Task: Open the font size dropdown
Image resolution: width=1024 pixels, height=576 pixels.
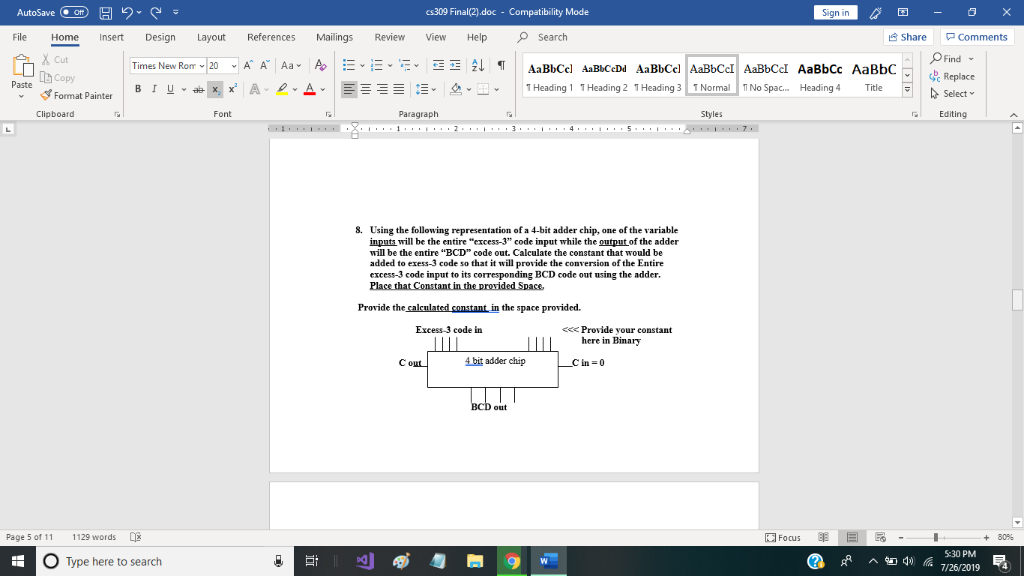Action: pyautogui.click(x=234, y=65)
